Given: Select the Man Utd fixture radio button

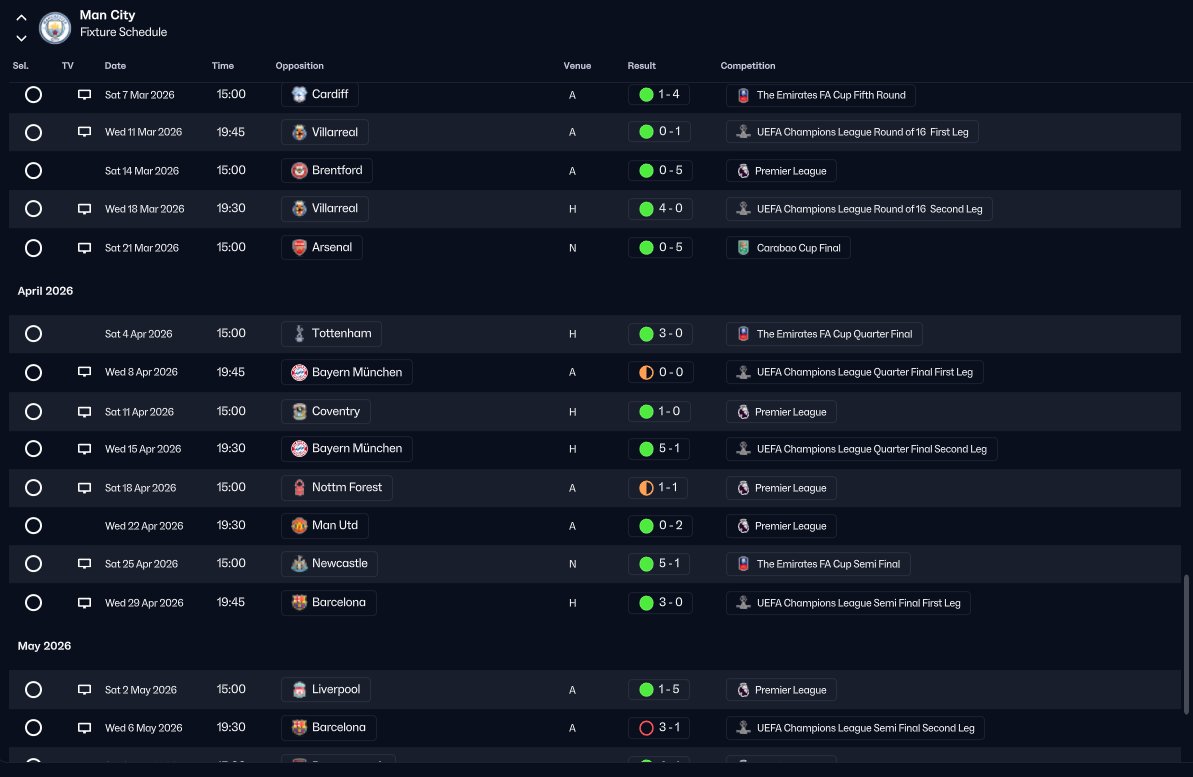Looking at the screenshot, I should click(x=33, y=525).
